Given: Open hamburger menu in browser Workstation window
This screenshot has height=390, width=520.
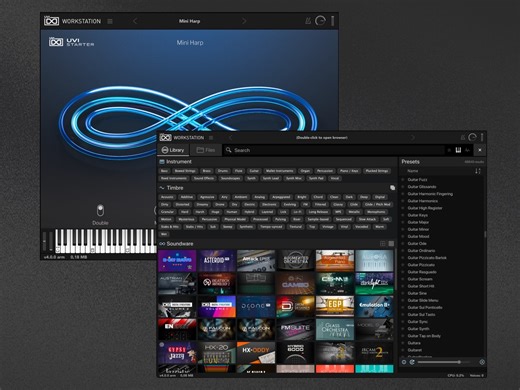Looking at the screenshot, I should click(211, 138).
